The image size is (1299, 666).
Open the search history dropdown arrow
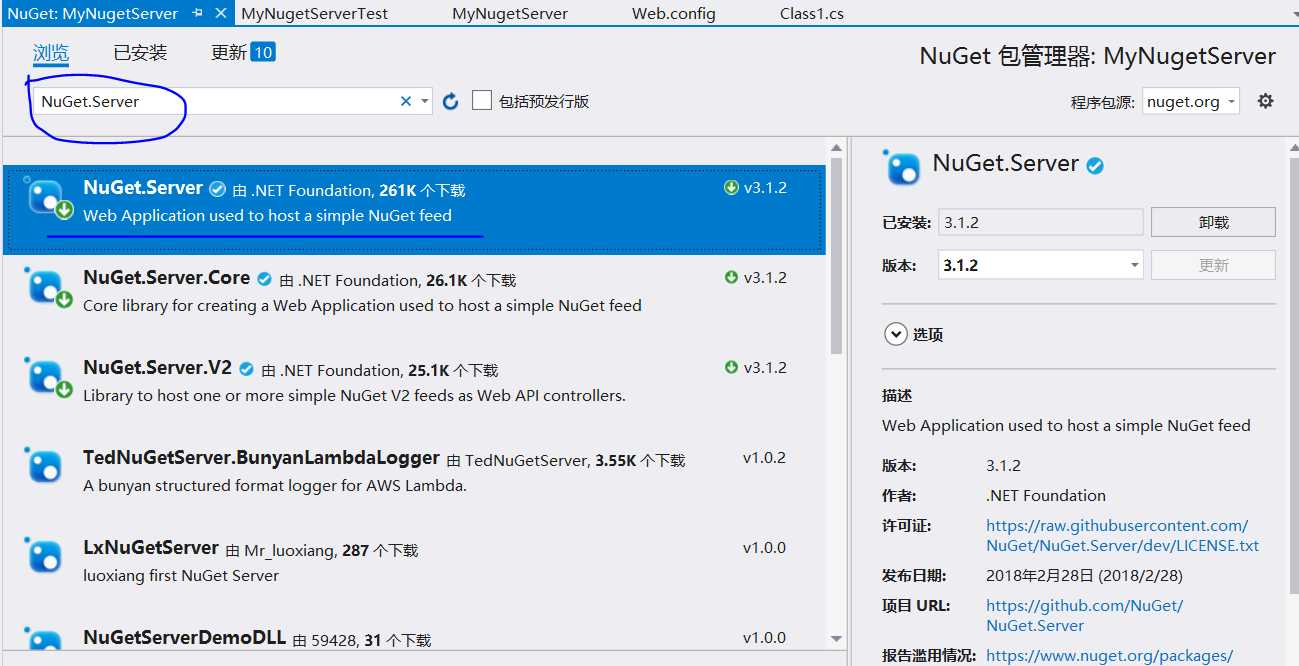click(425, 101)
